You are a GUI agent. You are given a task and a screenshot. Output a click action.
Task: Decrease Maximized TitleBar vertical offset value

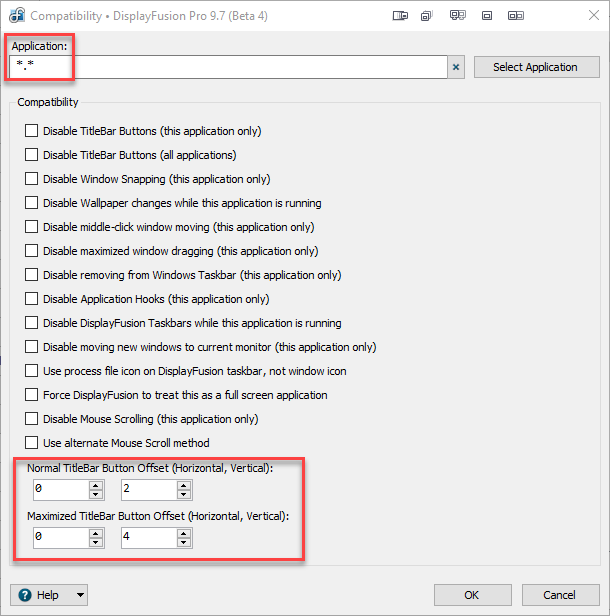coord(183,543)
